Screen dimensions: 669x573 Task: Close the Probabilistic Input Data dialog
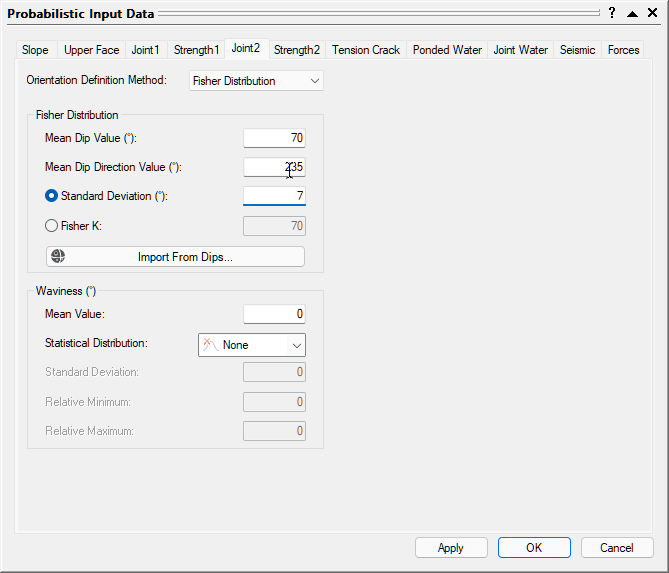tap(652, 13)
